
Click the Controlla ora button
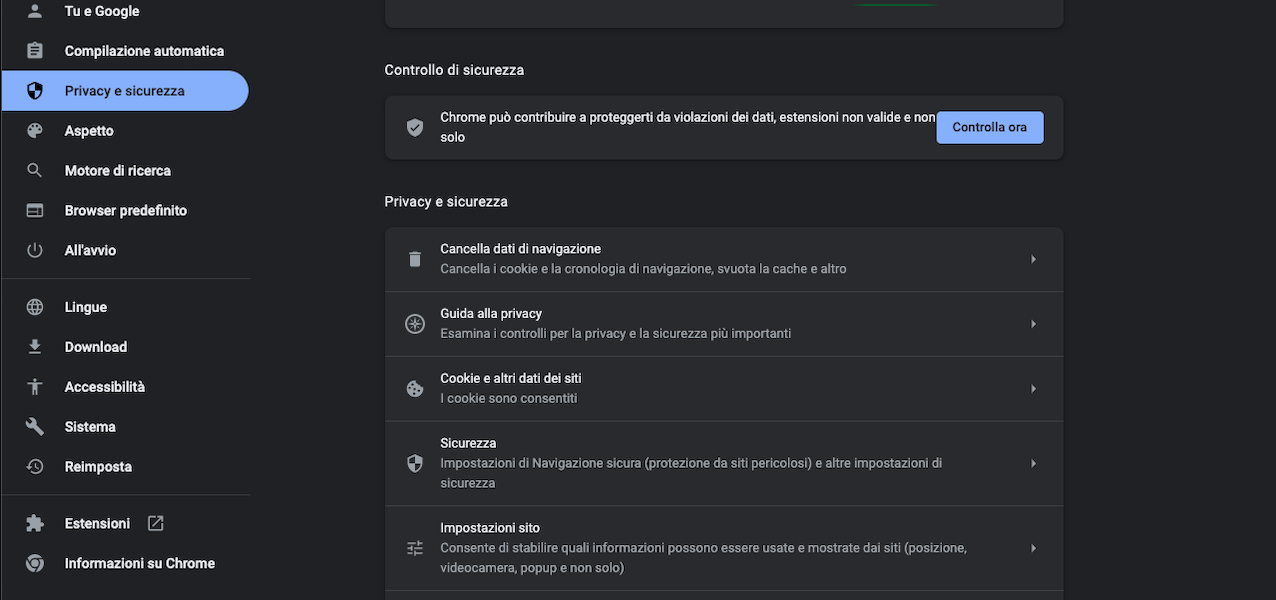989,127
